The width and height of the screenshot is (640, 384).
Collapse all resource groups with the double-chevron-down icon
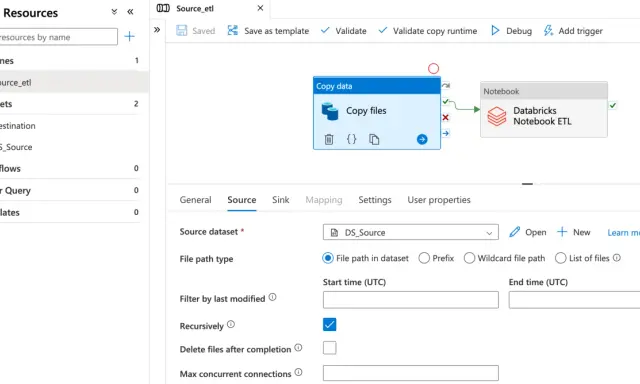[114, 12]
